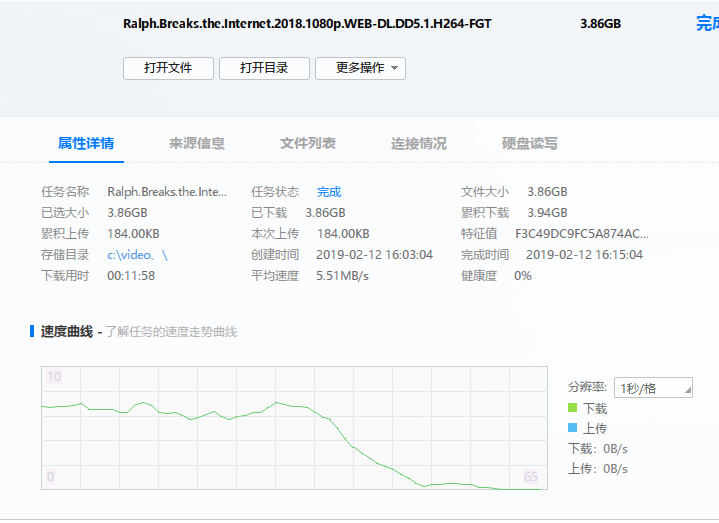Viewport: 719px width, 523px height.
Task: Switch to the 来源信息 tab
Action: point(197,143)
